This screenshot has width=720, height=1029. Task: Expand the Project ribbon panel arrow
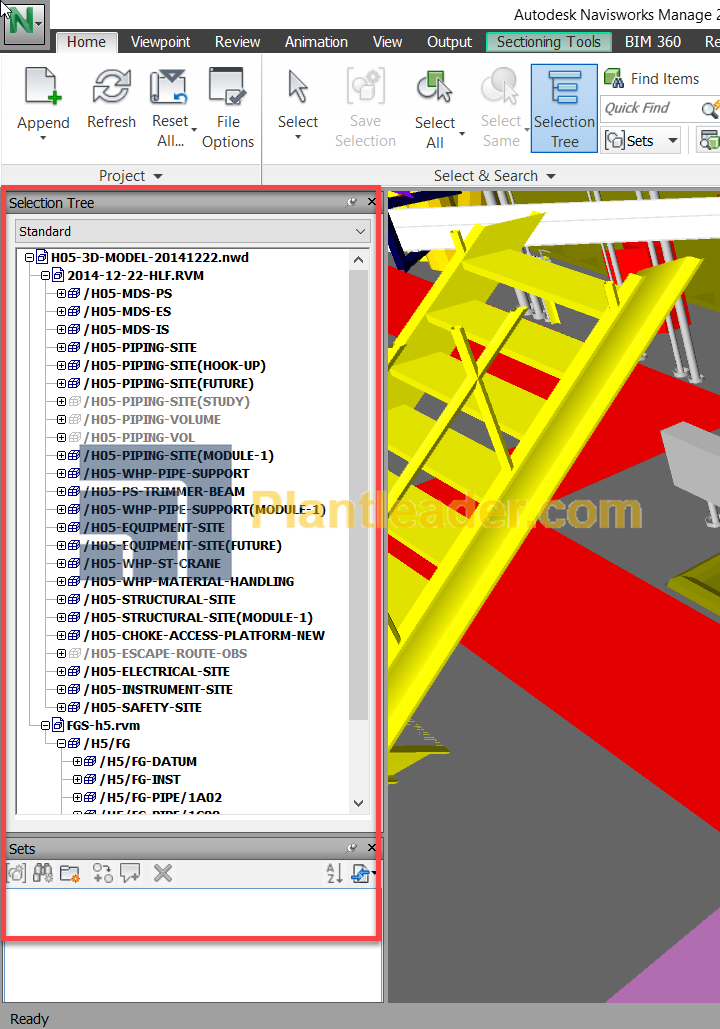click(158, 176)
